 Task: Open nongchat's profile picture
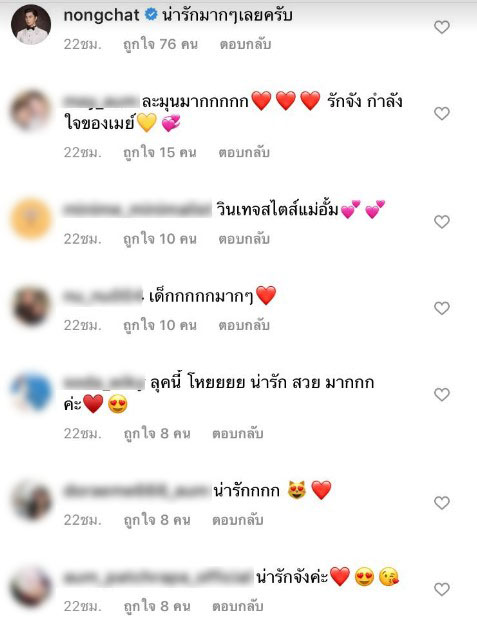[31, 24]
